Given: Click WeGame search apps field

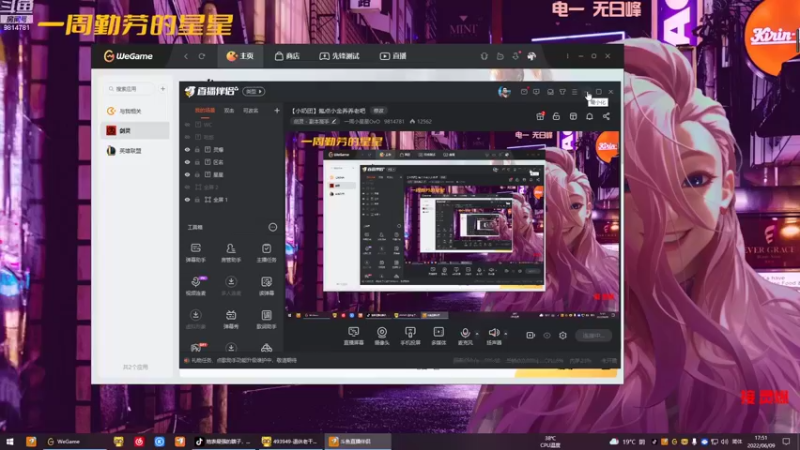Looking at the screenshot, I should point(130,89).
